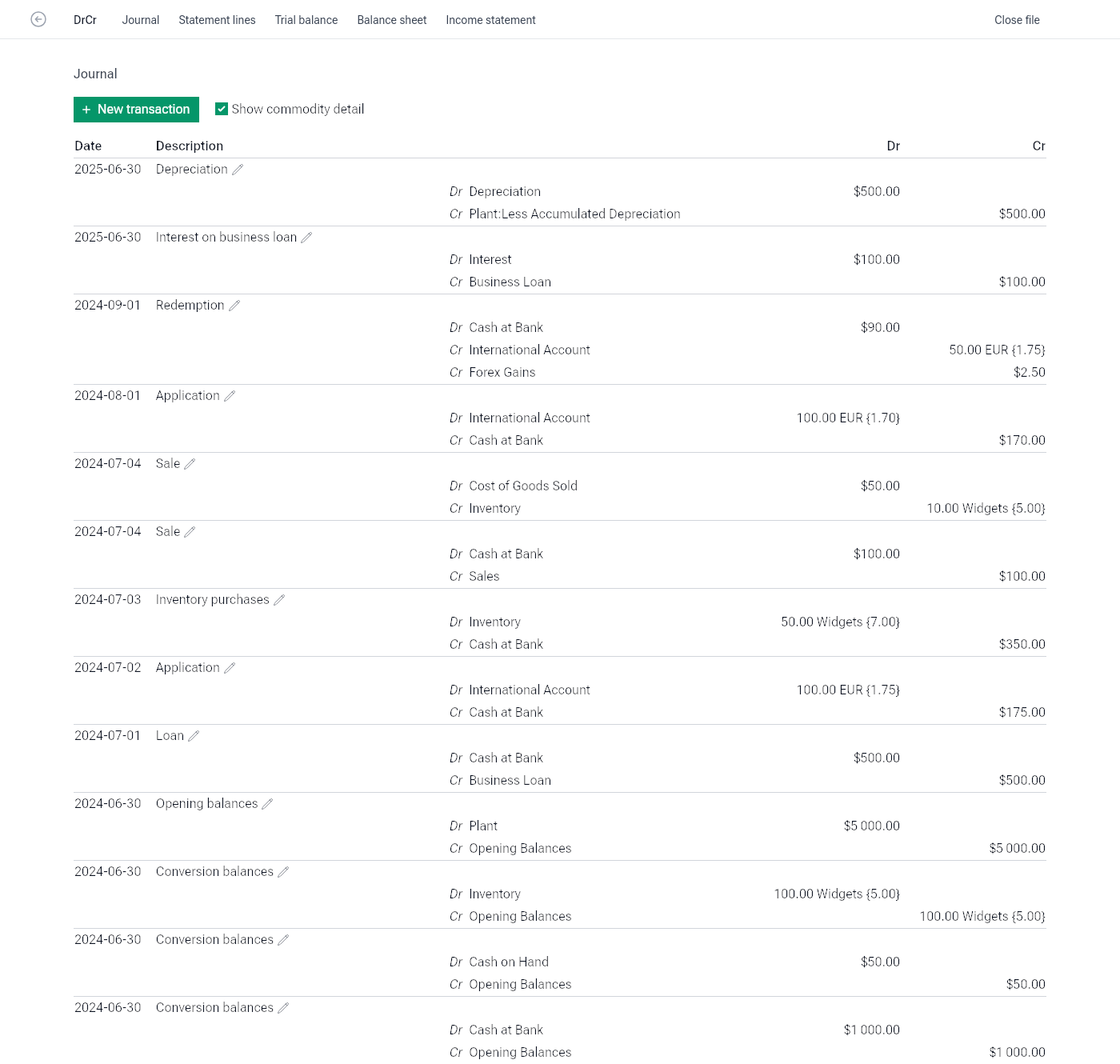Edit the Sale transaction with Cost of Goods Sold
The image size is (1120, 1064).
(x=190, y=464)
